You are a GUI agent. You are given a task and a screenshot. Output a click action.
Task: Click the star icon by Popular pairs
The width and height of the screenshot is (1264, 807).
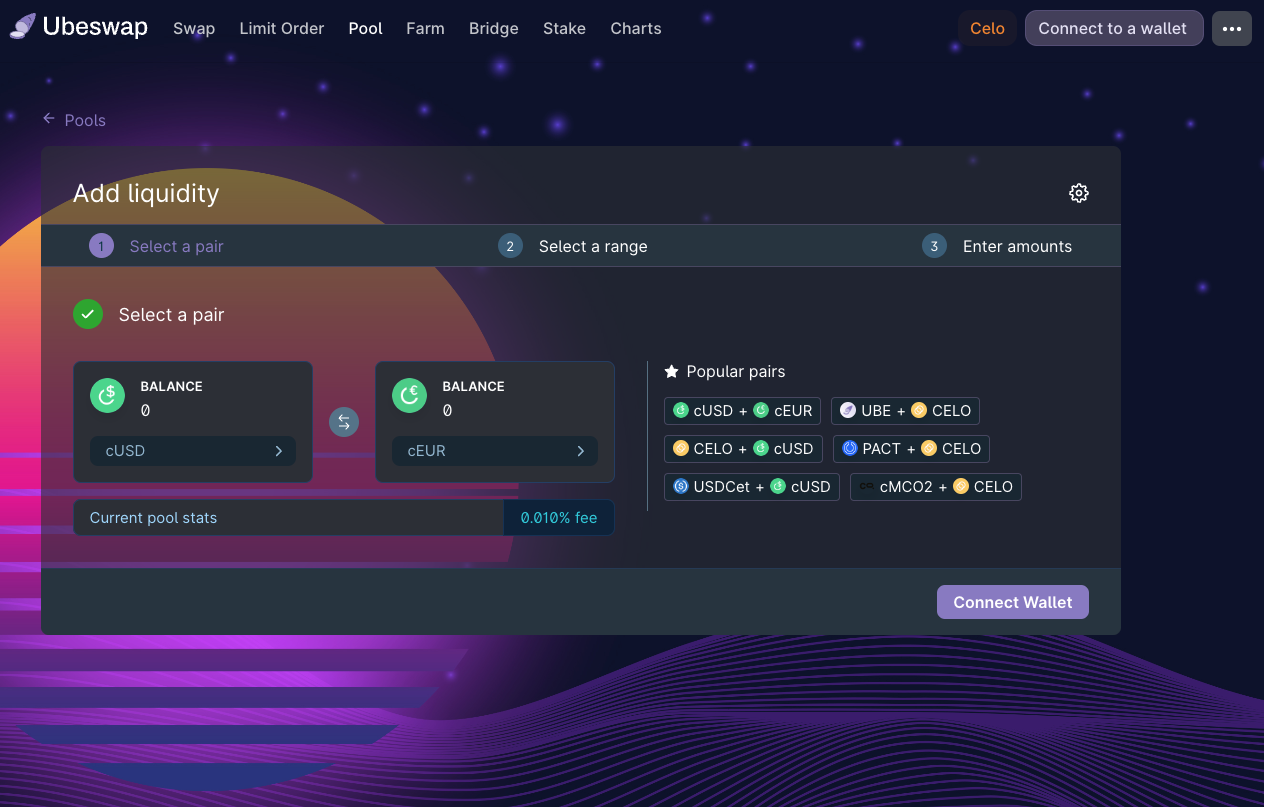[672, 371]
